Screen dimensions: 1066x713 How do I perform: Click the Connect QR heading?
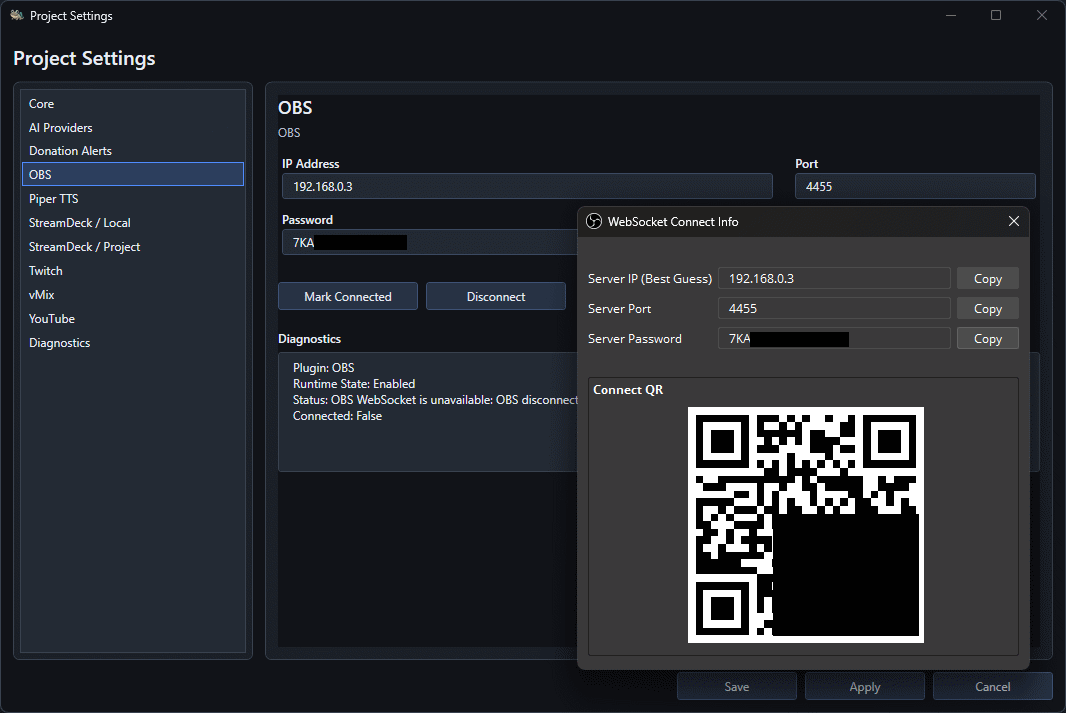(627, 389)
